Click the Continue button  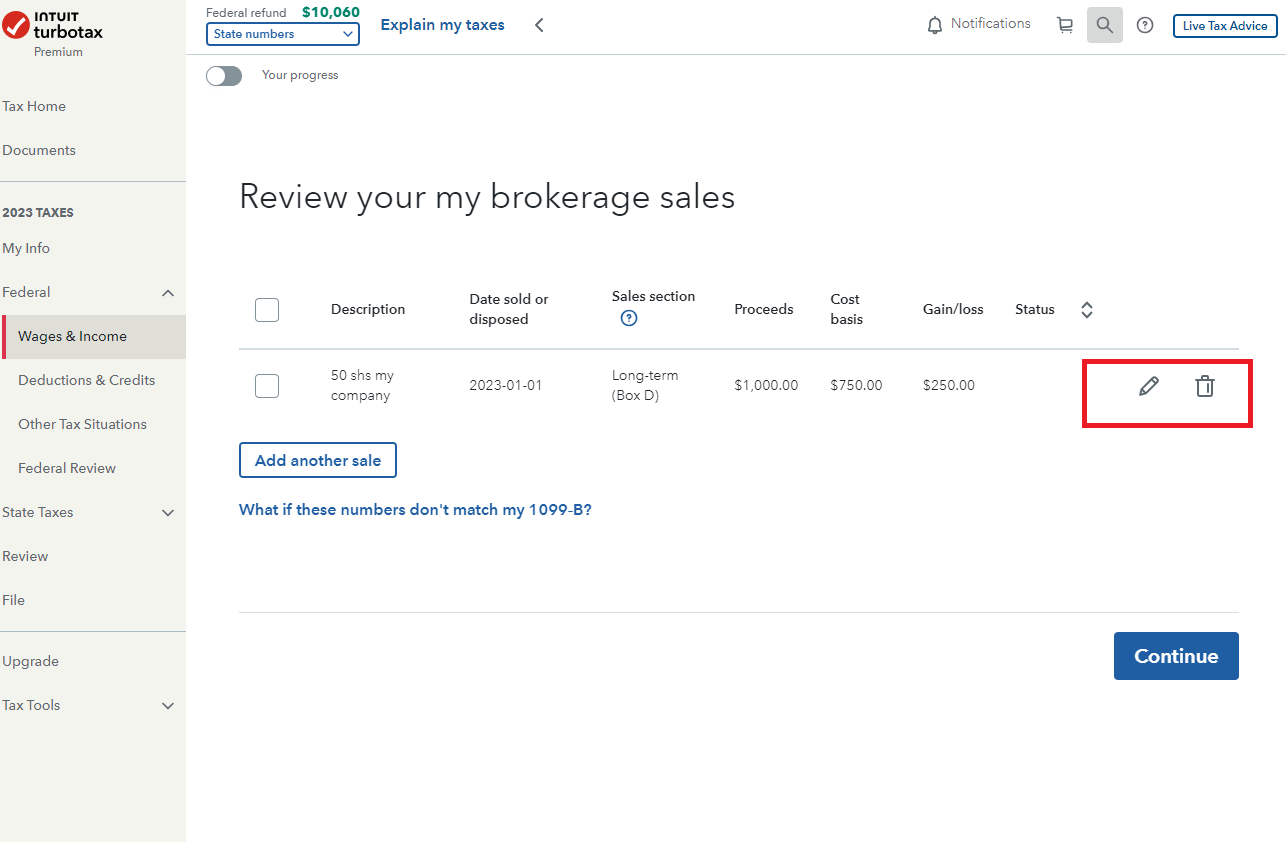tap(1176, 656)
